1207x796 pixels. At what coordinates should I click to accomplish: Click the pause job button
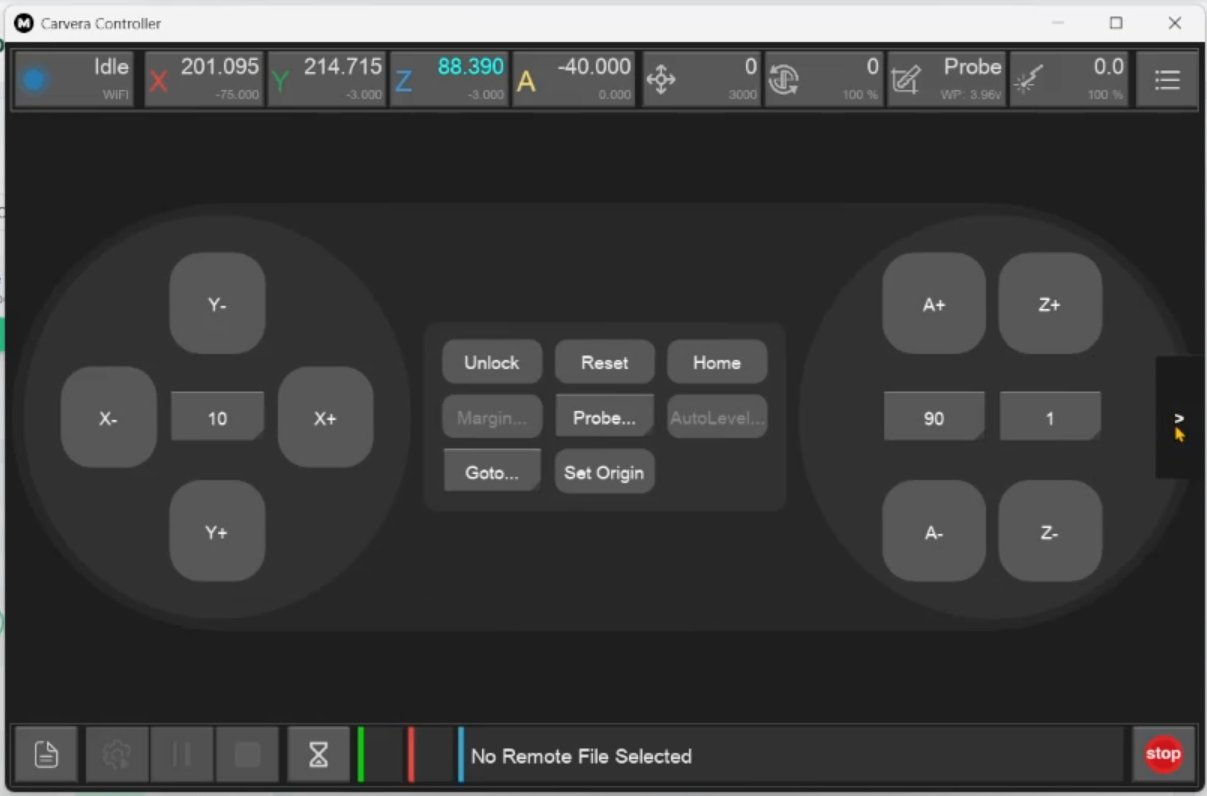pos(182,754)
